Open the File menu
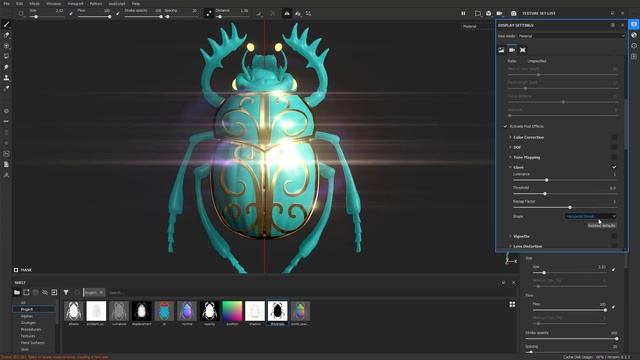The image size is (640, 360). pyautogui.click(x=7, y=3)
